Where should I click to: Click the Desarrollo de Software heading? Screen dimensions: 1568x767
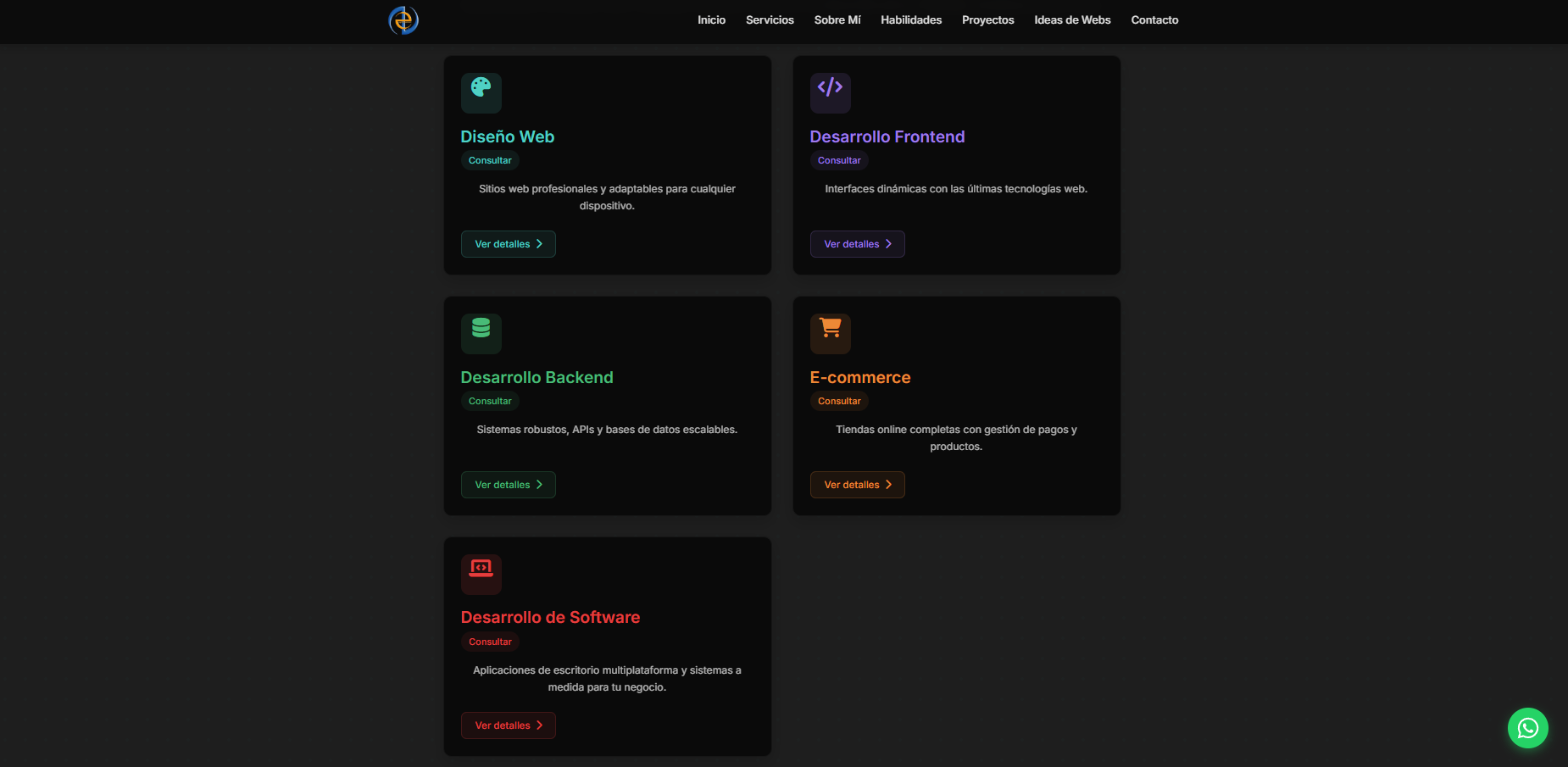tap(550, 618)
